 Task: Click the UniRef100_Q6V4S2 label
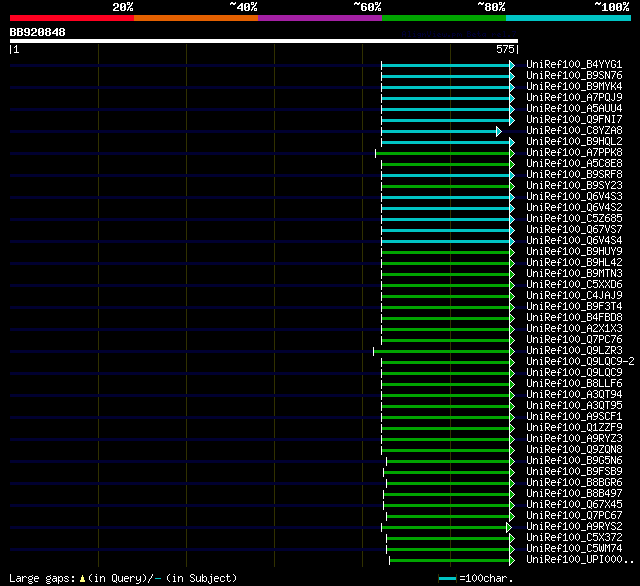(574, 208)
